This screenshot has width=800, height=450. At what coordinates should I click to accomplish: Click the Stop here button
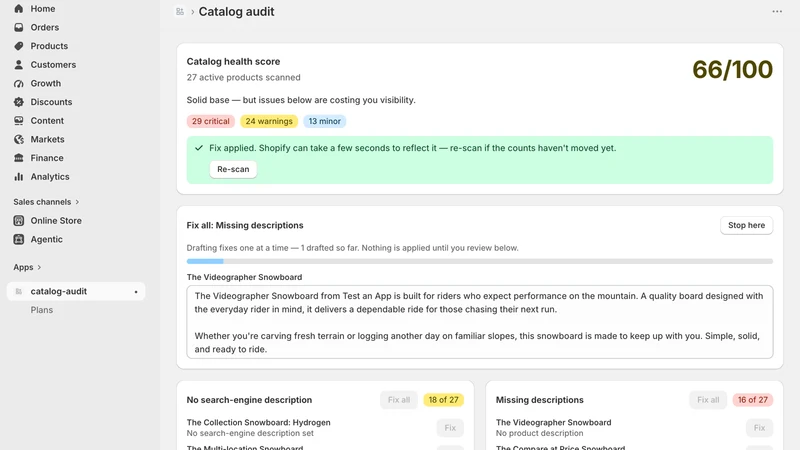click(x=746, y=225)
